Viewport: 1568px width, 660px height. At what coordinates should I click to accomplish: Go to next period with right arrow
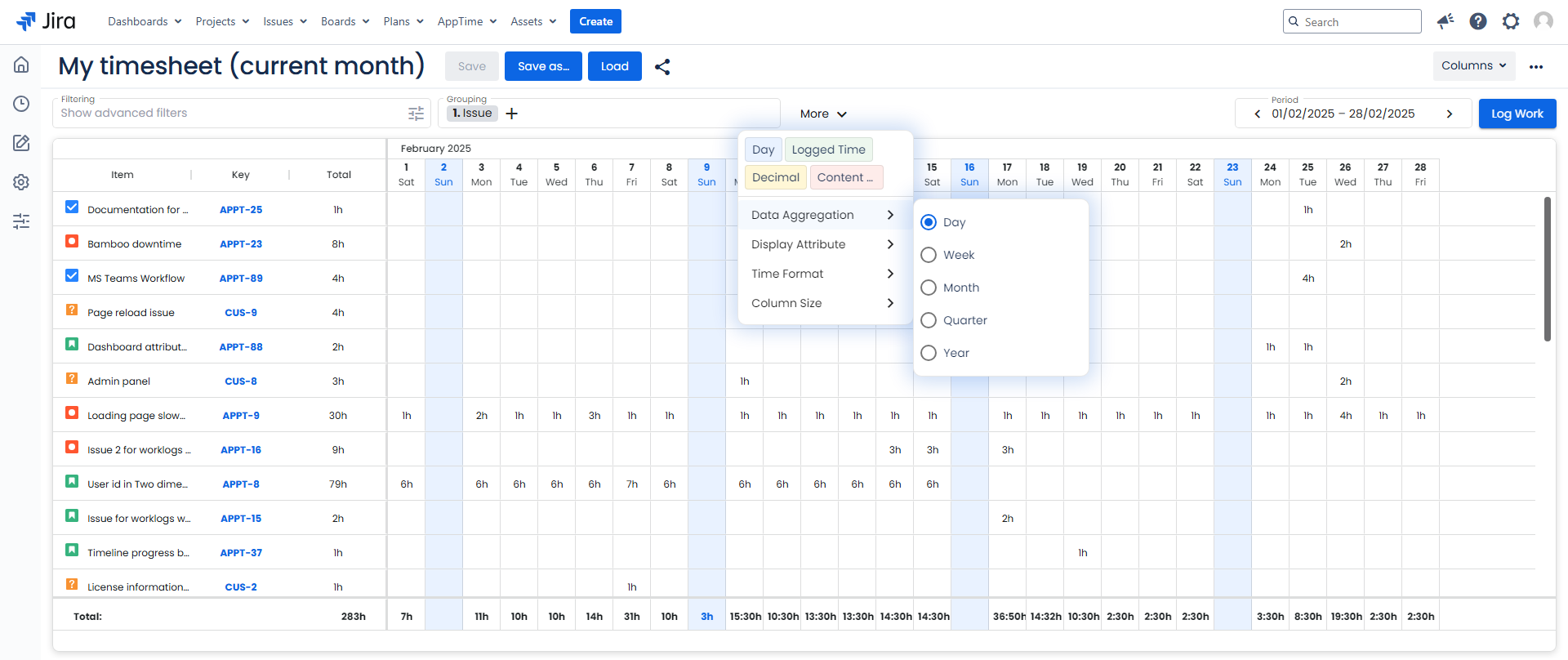[x=1450, y=114]
